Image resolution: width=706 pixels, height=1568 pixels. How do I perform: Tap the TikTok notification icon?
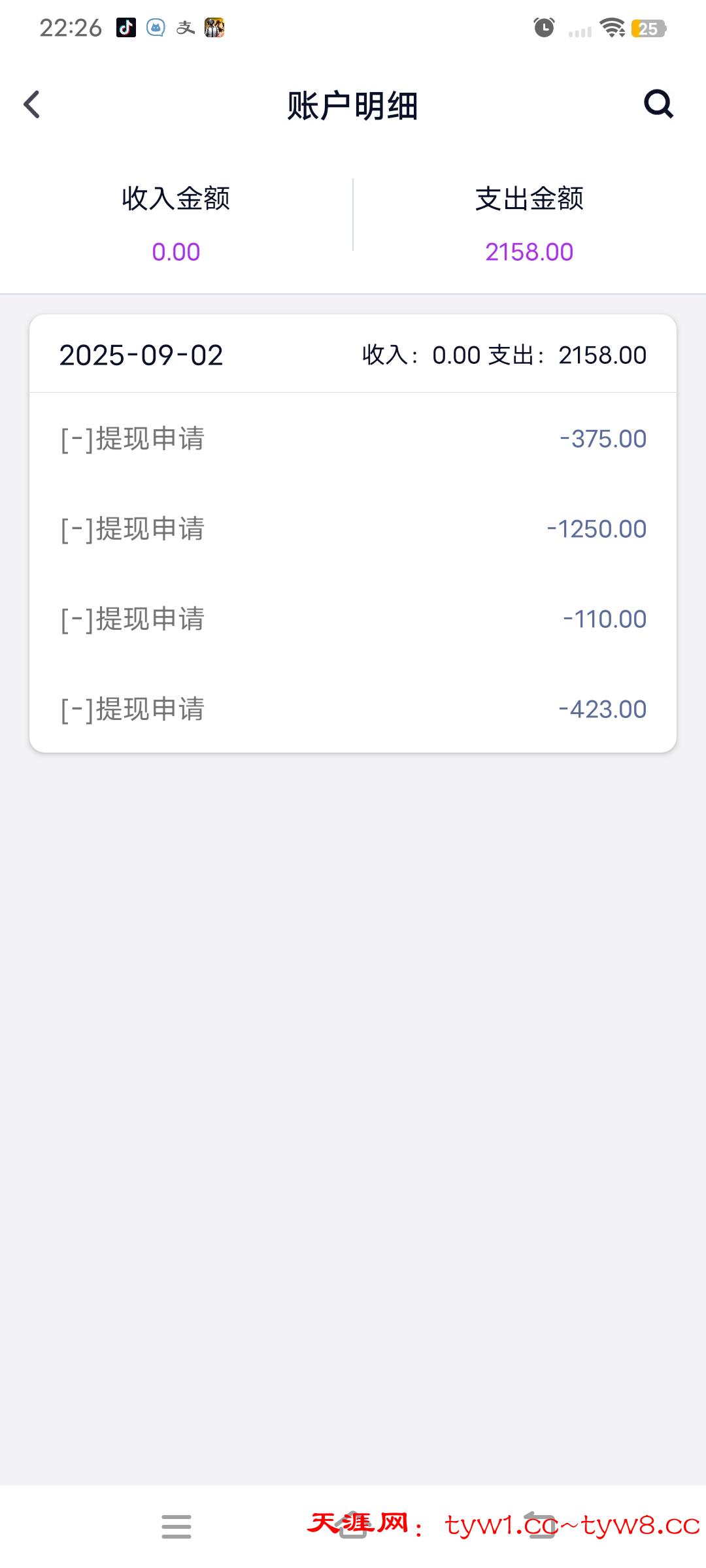[126, 27]
